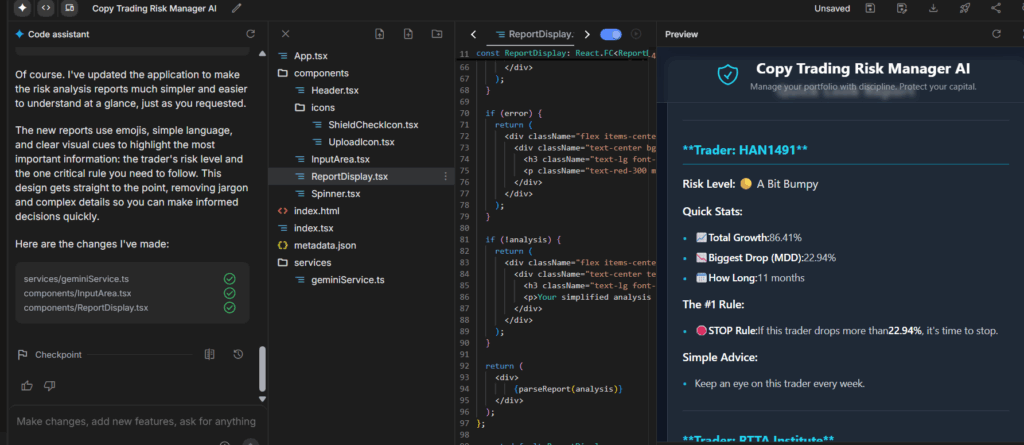Viewport: 1024px width, 445px height.
Task: Click the chat scroll down arrow
Action: tap(263, 399)
